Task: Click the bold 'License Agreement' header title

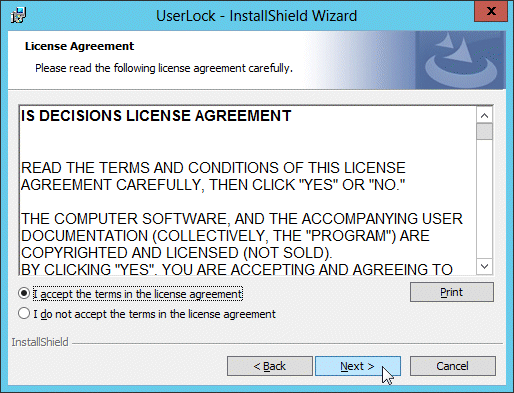Action: (x=79, y=46)
